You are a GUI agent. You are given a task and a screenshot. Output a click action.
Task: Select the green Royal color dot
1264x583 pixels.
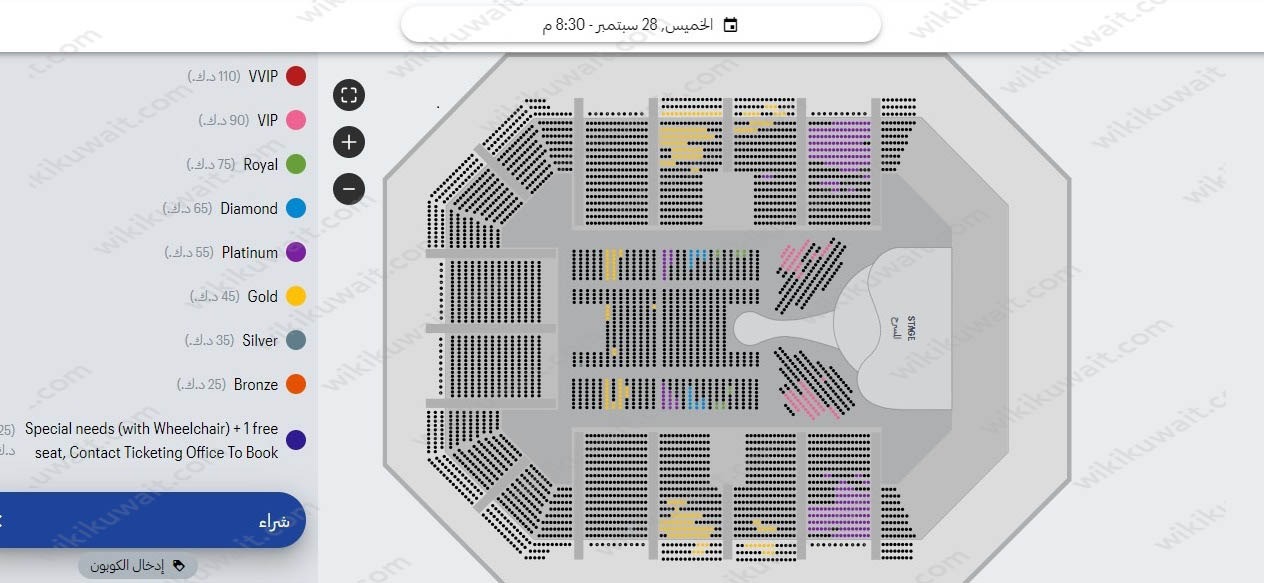coord(296,164)
